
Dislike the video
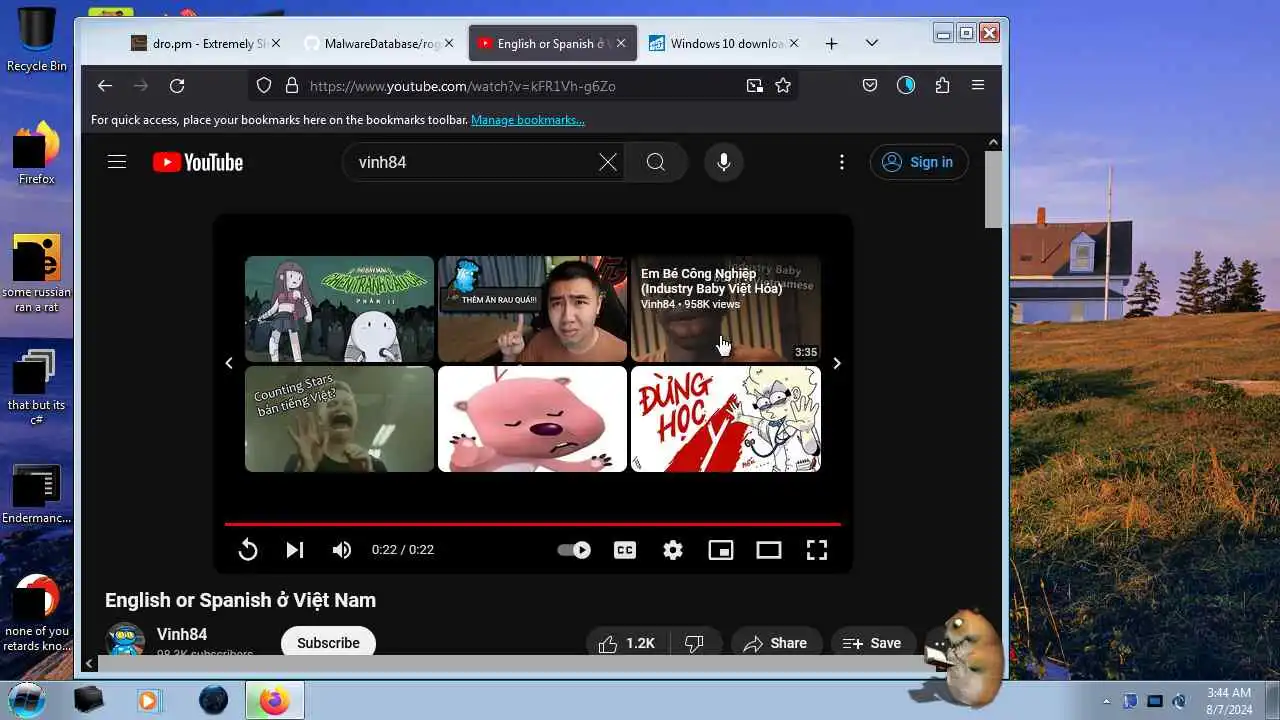(694, 643)
